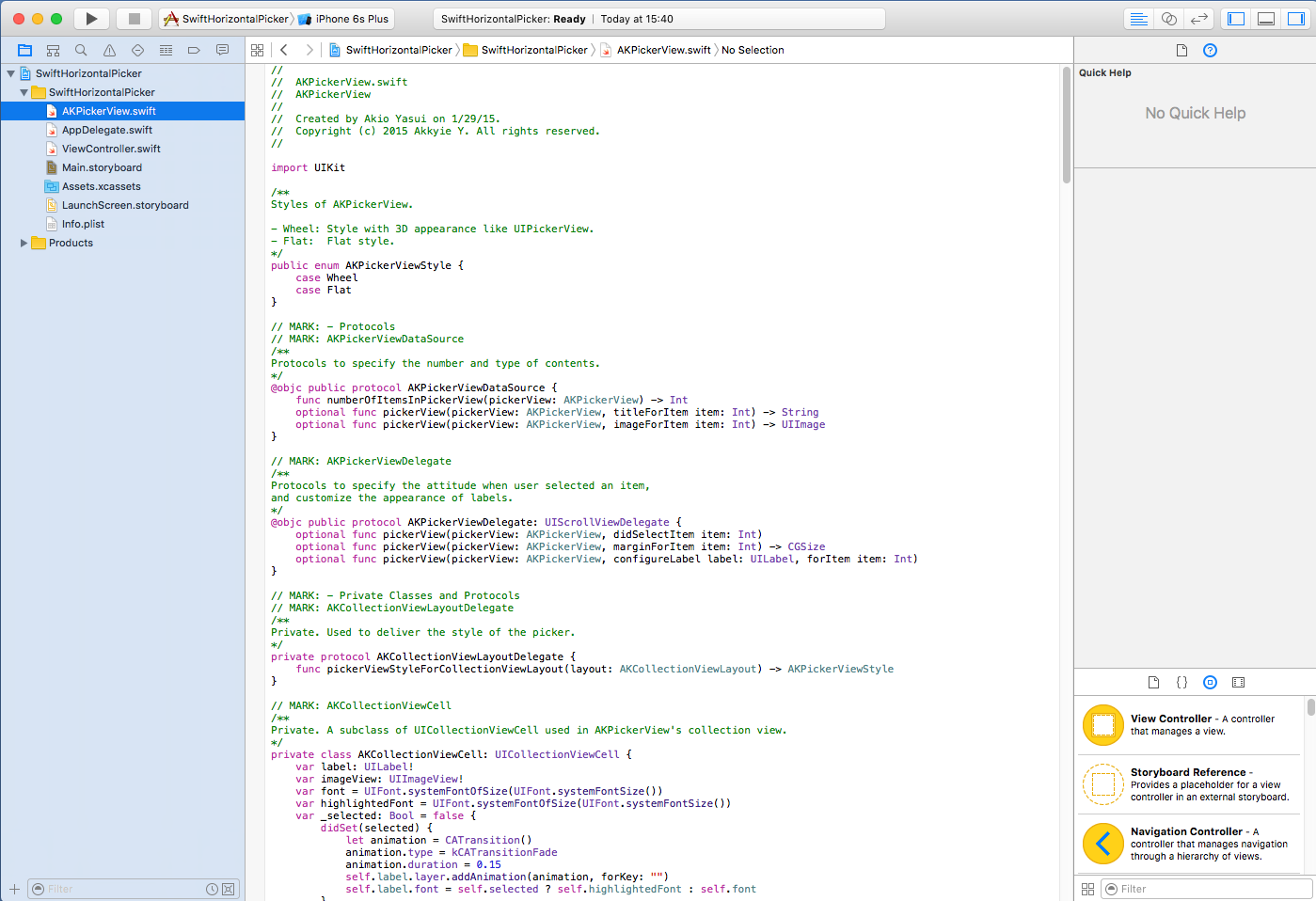Click the Run (play) button
The width and height of the screenshot is (1316, 901).
pos(91,19)
